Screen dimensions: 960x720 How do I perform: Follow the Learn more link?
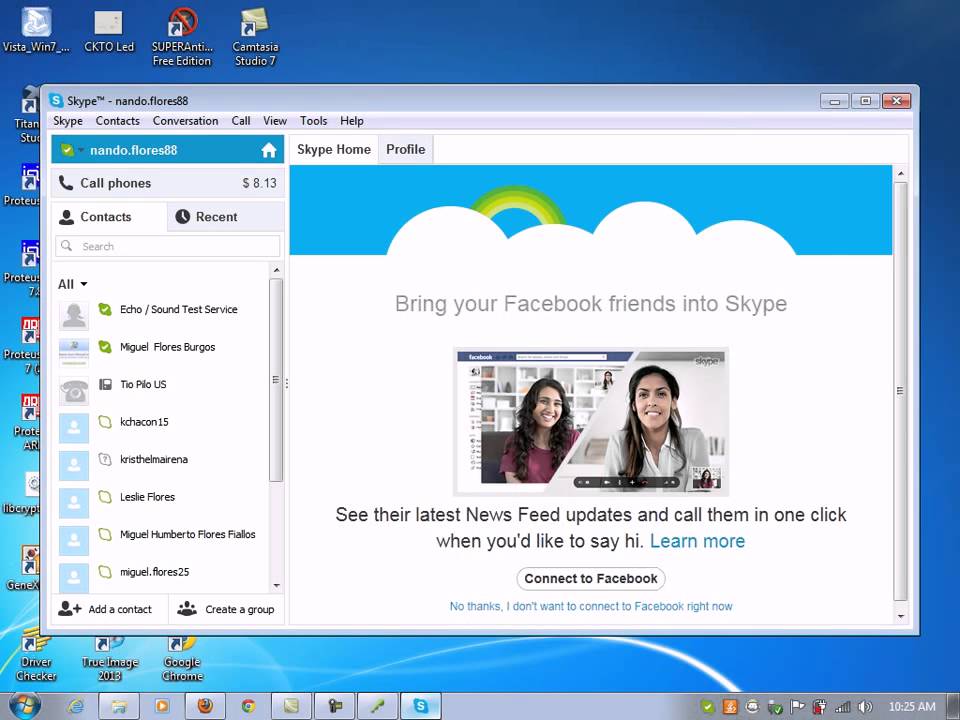697,541
